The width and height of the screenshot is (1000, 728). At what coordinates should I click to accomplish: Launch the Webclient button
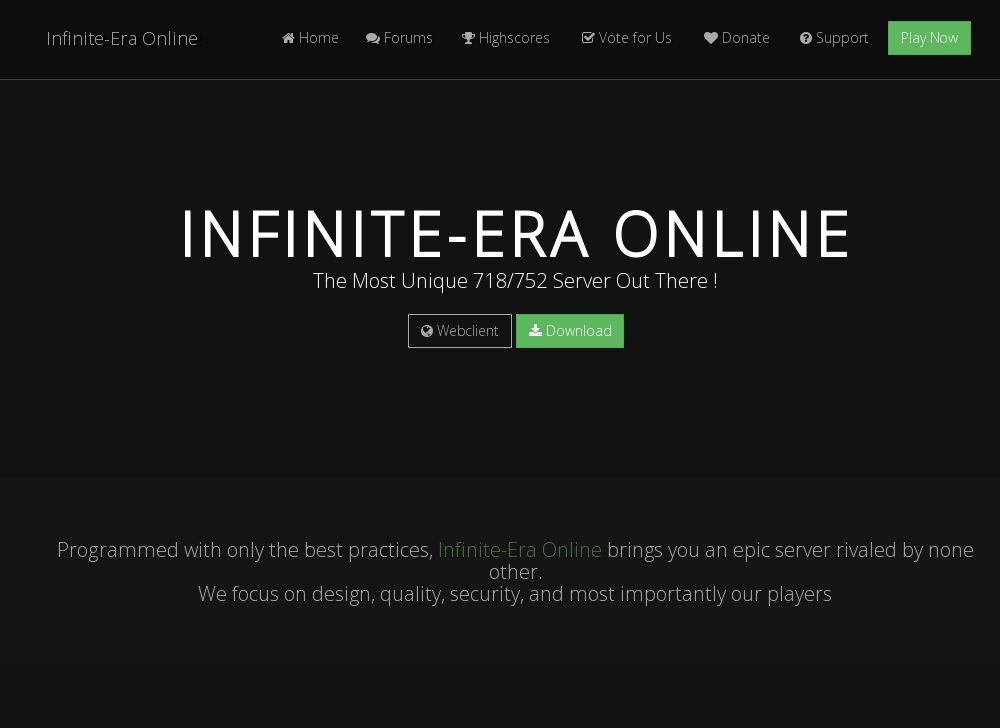point(460,331)
